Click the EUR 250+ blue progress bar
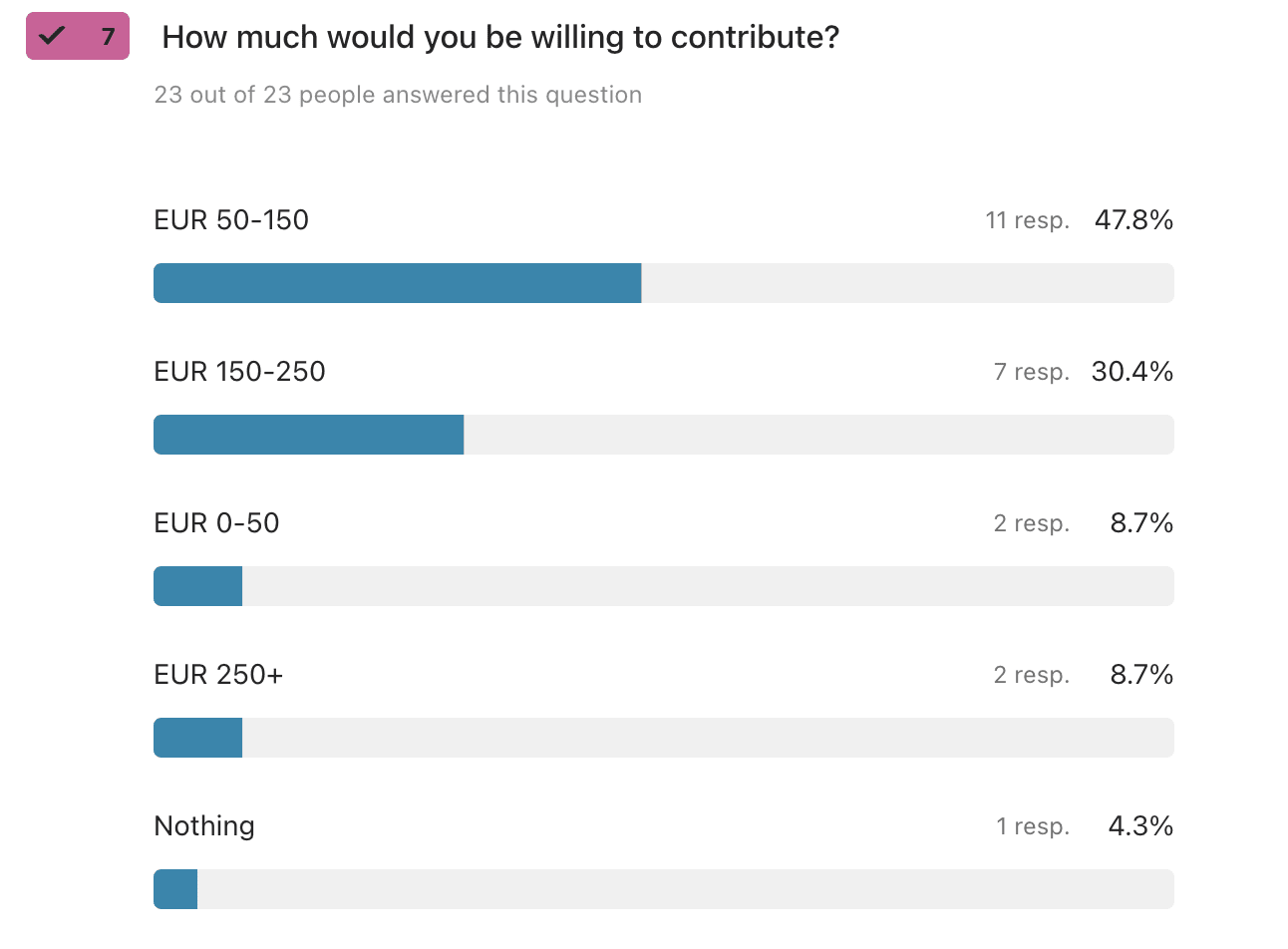This screenshot has height=949, width=1288. tap(197, 738)
